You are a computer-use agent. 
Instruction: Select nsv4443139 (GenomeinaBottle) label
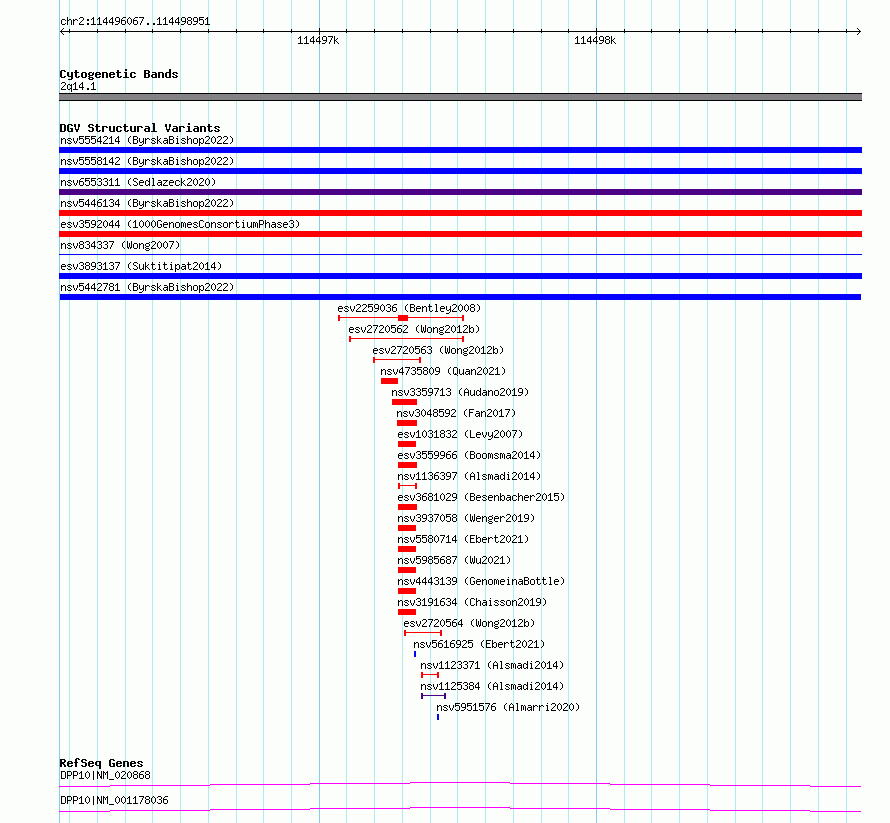click(x=481, y=581)
